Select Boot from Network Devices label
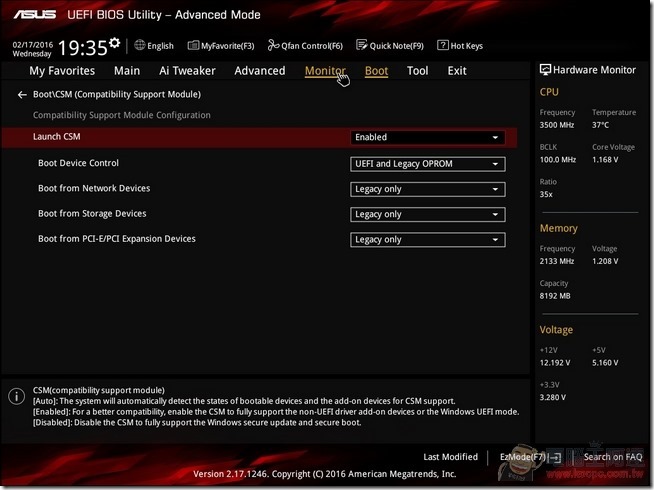654x490 pixels. (94, 188)
